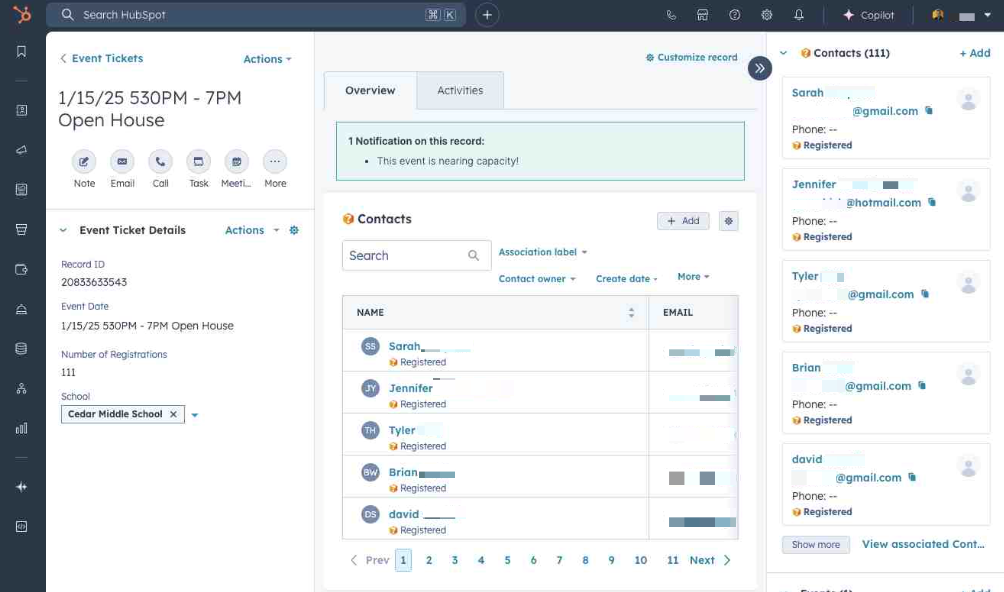1004x592 pixels.
Task: Open the calling phone icon in top bar
Action: [671, 15]
